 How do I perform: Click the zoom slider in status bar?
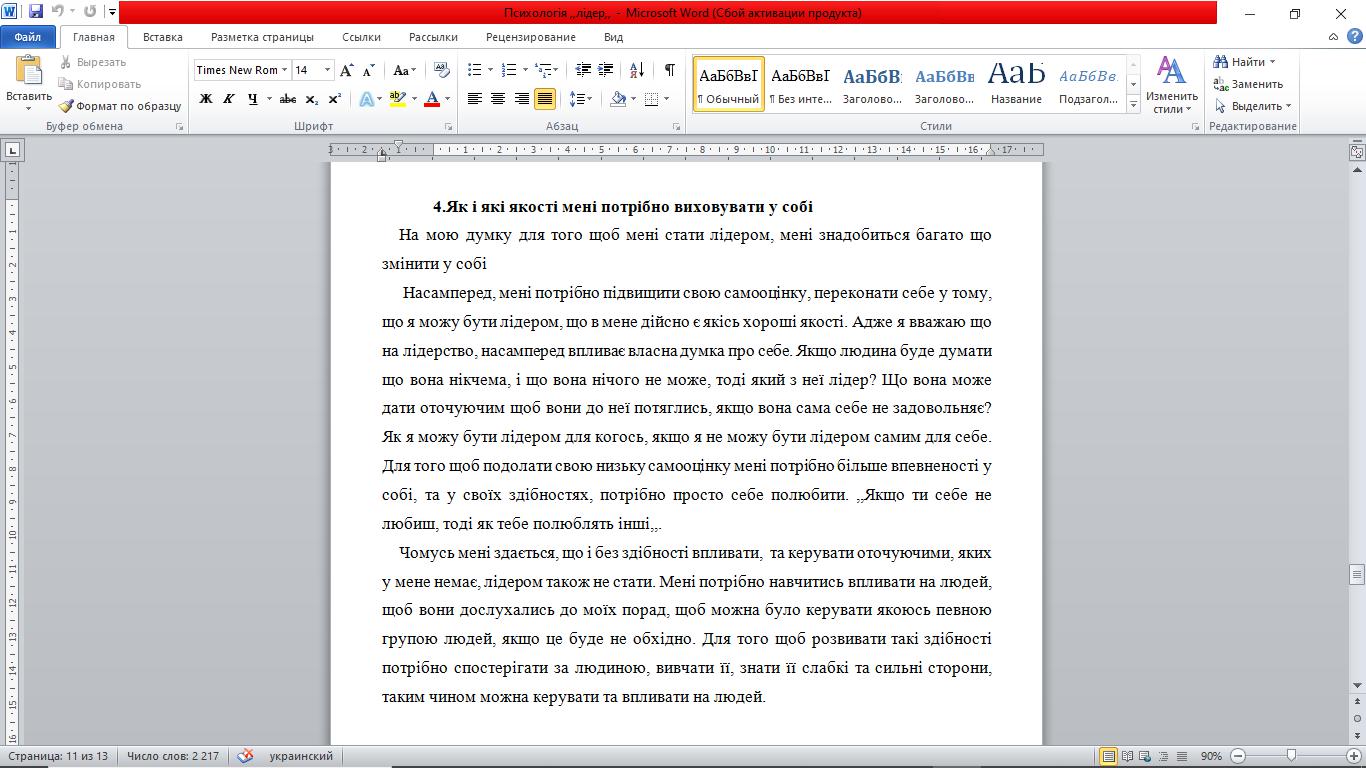point(1292,756)
